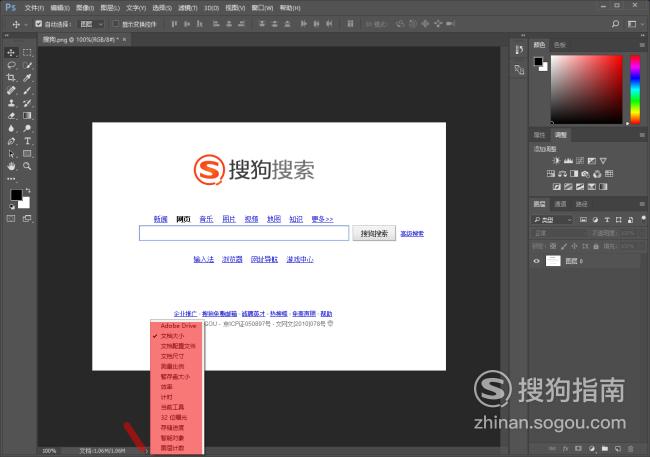Open the Color panel flyout menu

pyautogui.click(x=642, y=45)
